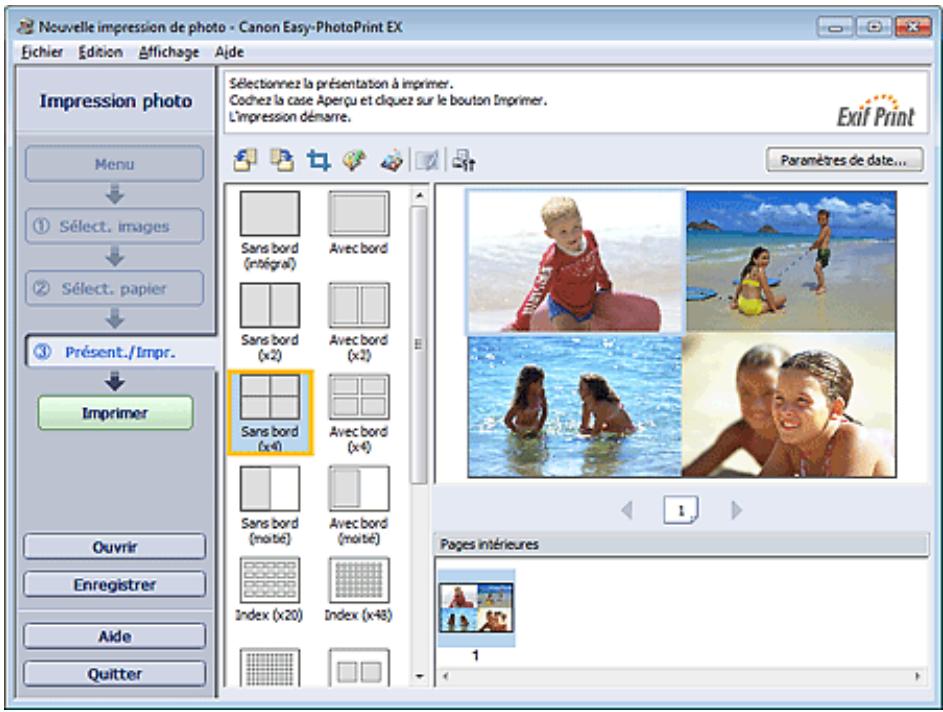943x712 pixels.
Task: Click the page number 1 indicator
Action: tap(681, 510)
